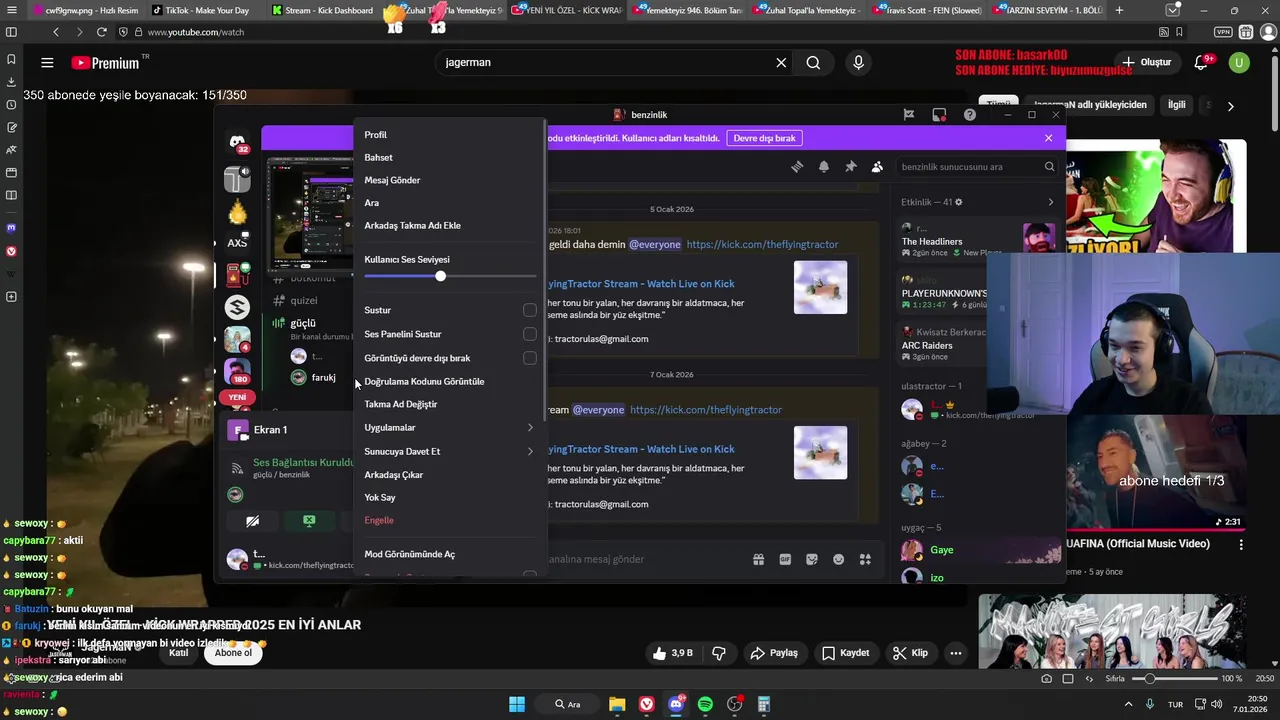Tick the Sustur checkbox
The height and width of the screenshot is (720, 1280).
[x=530, y=310]
